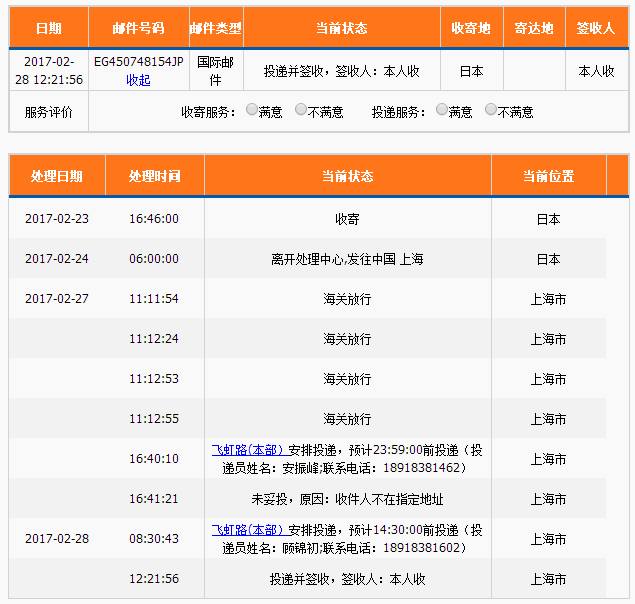
Task: Click the 收起 link under the tracking number
Action: [x=138, y=80]
